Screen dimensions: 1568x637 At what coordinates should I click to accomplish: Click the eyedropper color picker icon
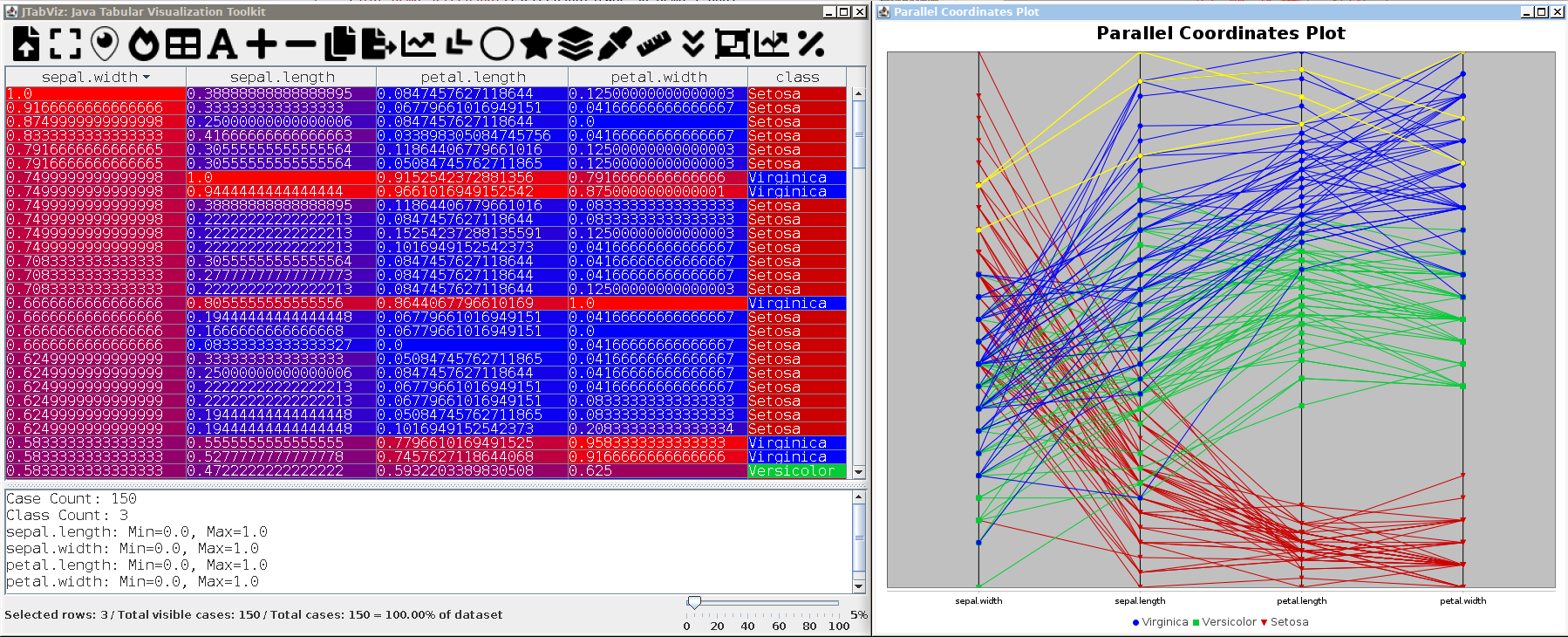[615, 44]
